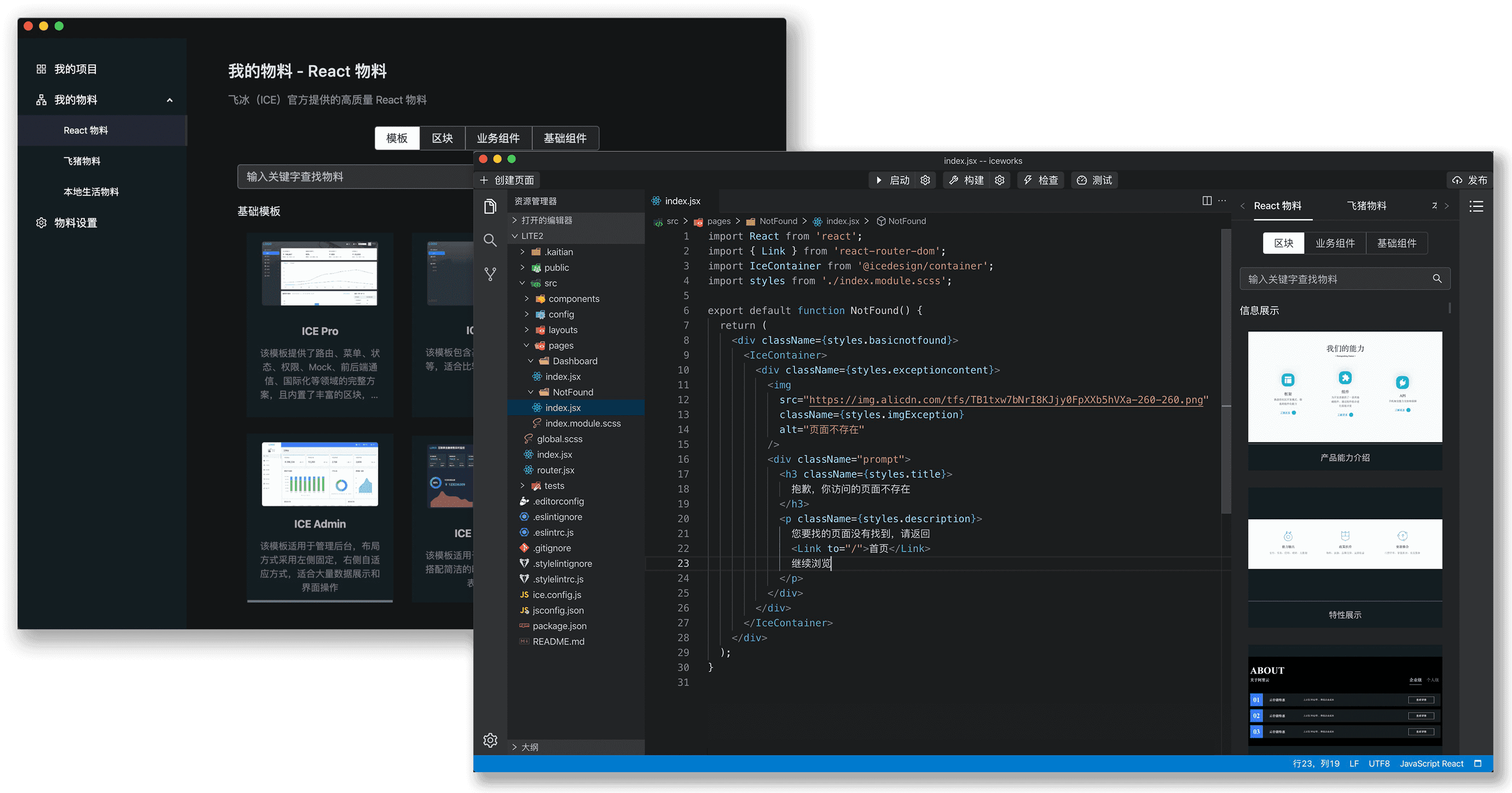Select 业务组件 segment in material panel
Screen dimensions: 1512x793
tap(1335, 243)
